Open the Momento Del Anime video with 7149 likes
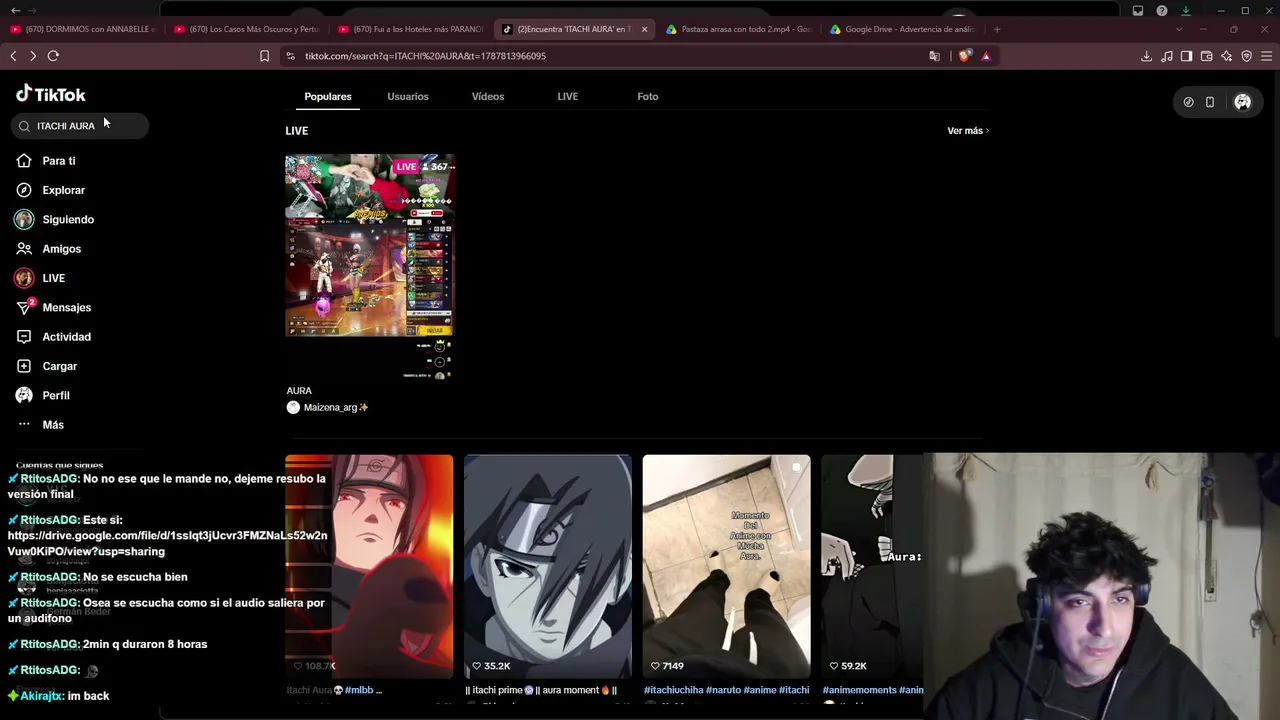Screen dimensions: 1280x720 727,567
